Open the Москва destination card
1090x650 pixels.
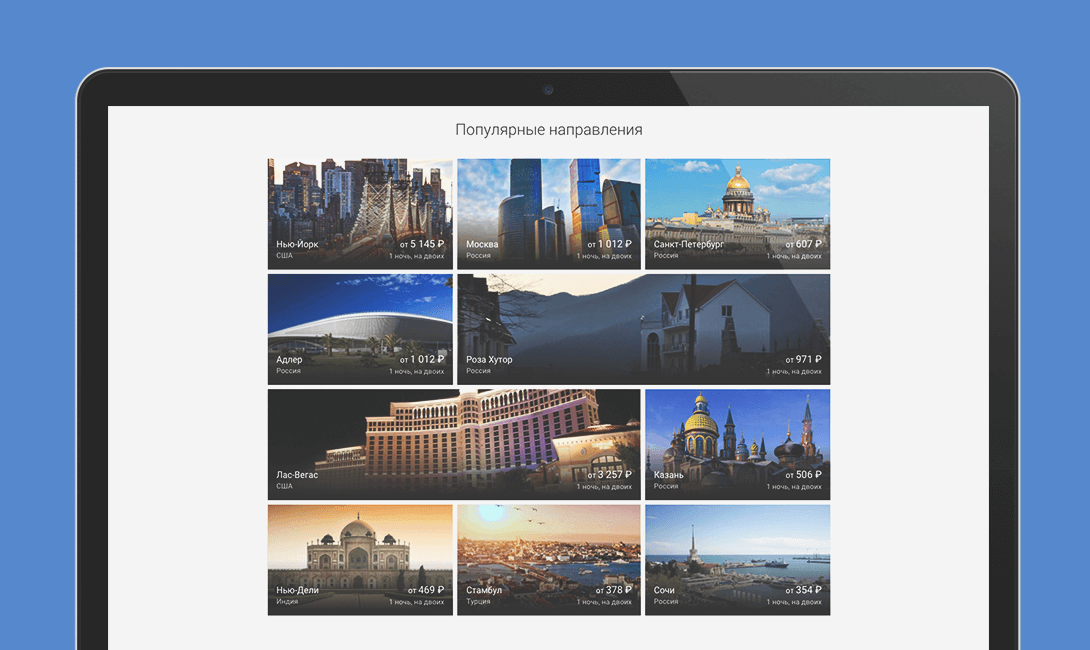tap(548, 213)
